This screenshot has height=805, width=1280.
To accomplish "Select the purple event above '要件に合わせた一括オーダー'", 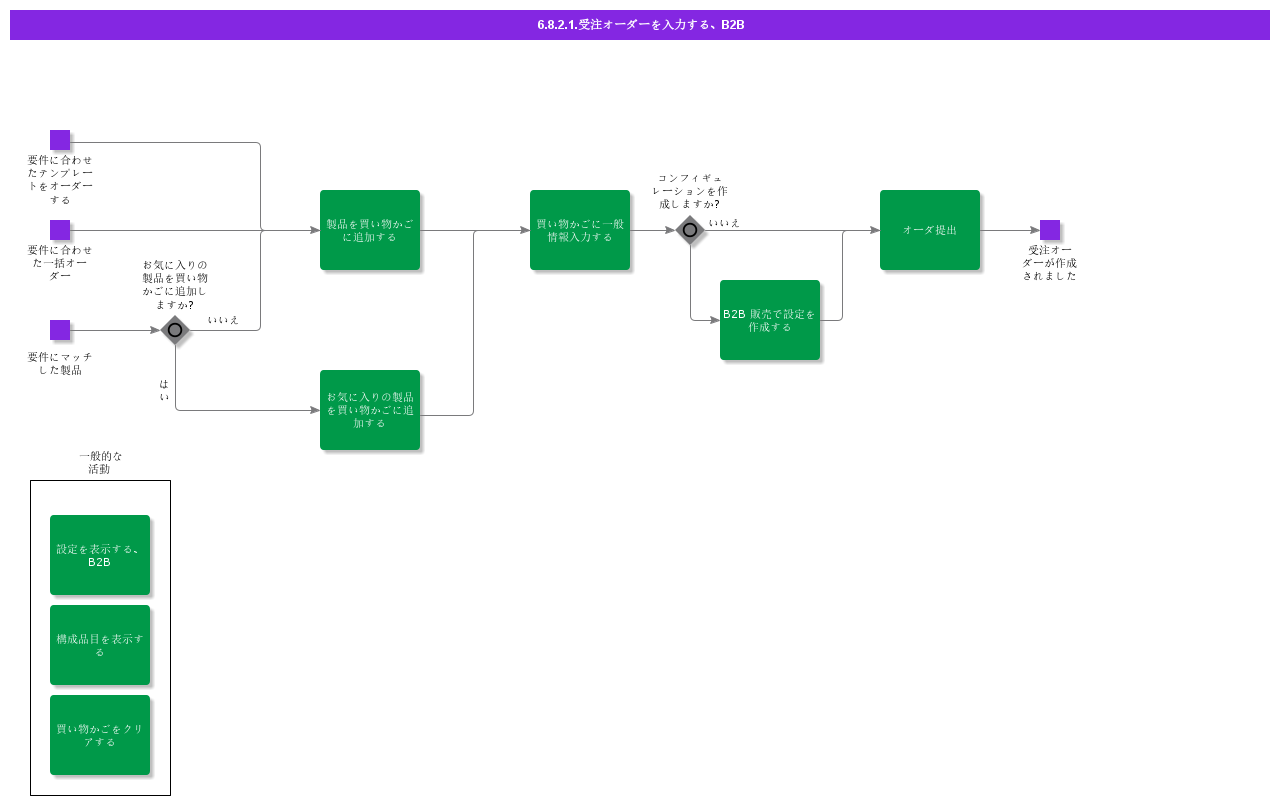I will pos(60,230).
